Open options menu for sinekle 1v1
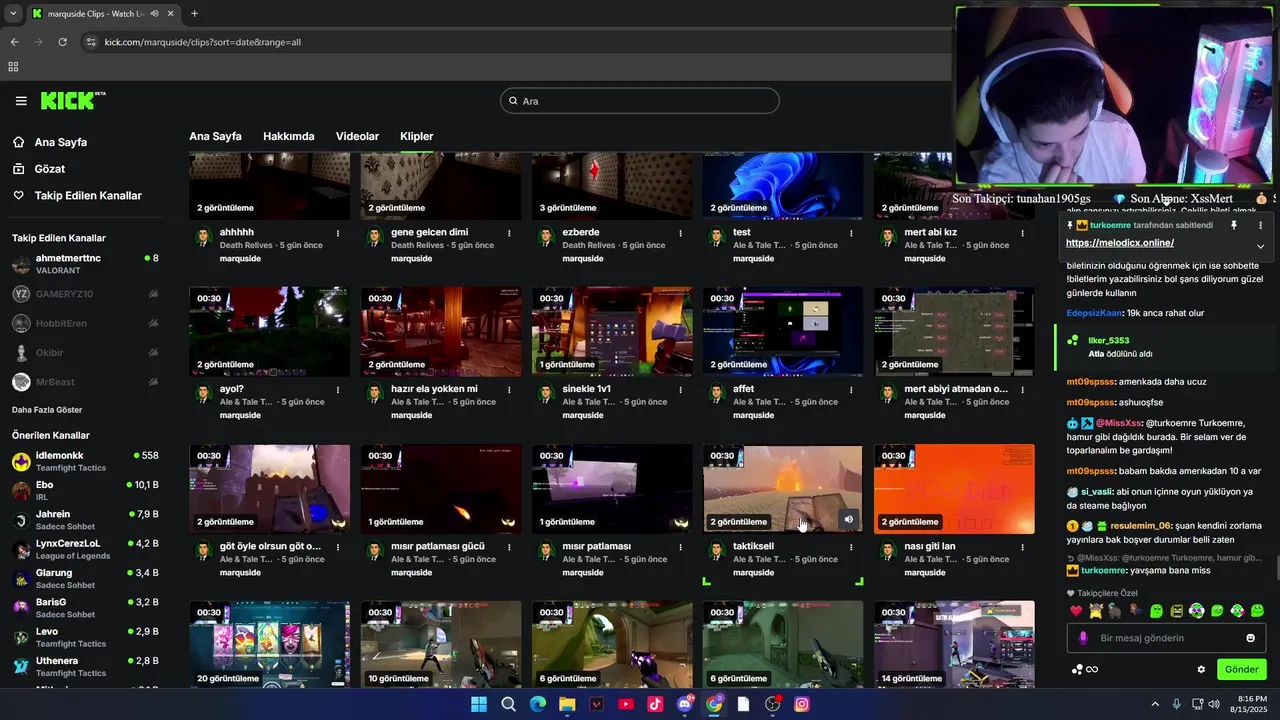Viewport: 1280px width, 720px height. pos(680,390)
